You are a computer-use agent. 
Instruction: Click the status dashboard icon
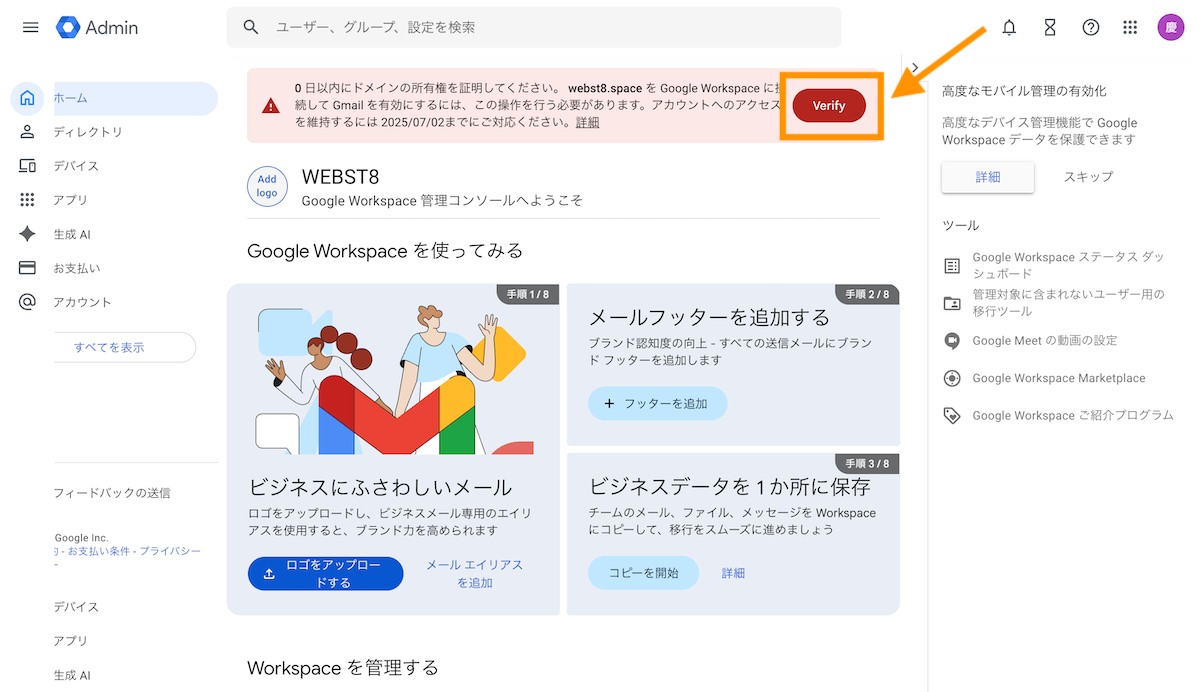click(952, 266)
